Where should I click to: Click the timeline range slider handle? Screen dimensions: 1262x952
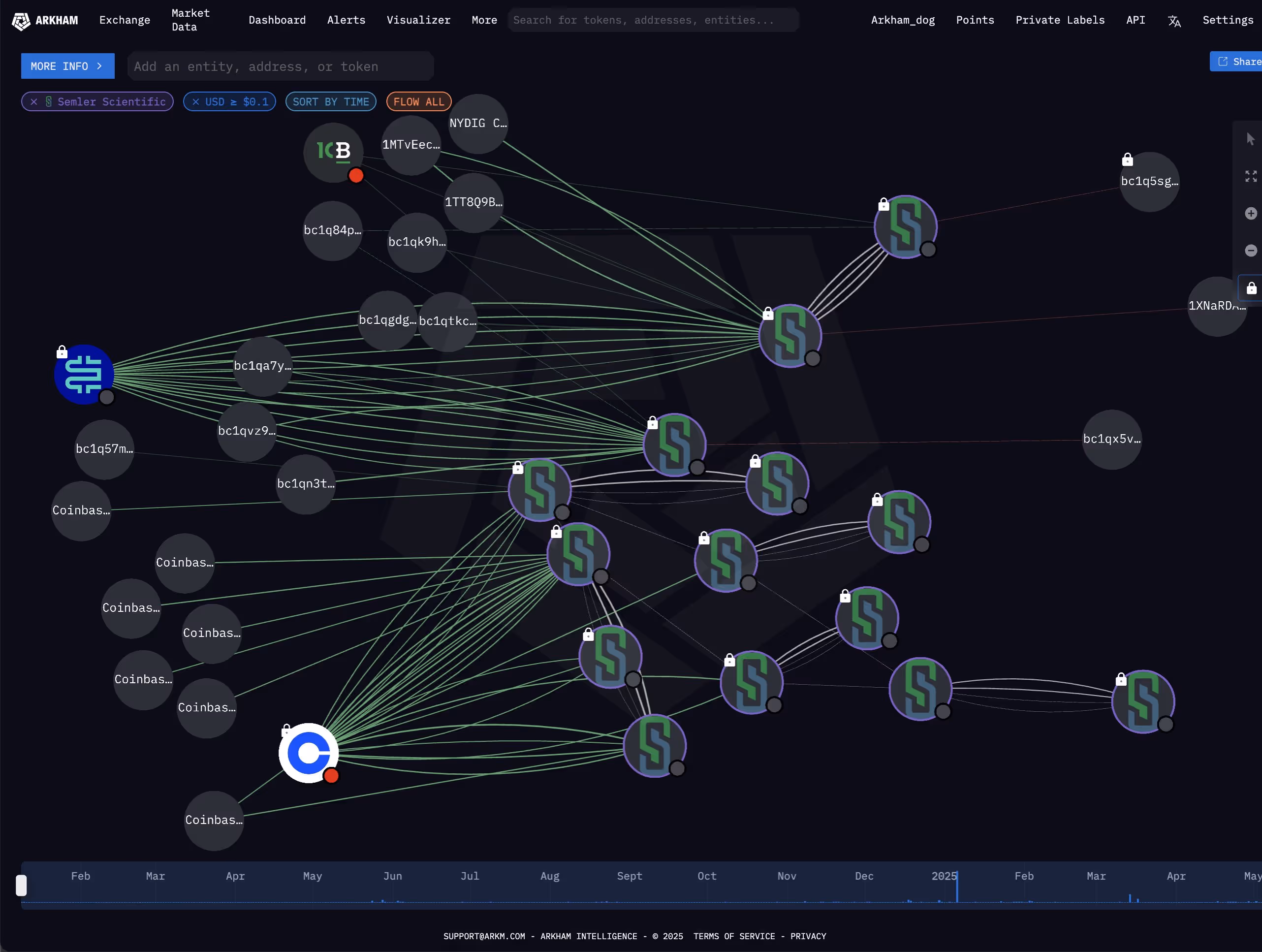coord(21,885)
